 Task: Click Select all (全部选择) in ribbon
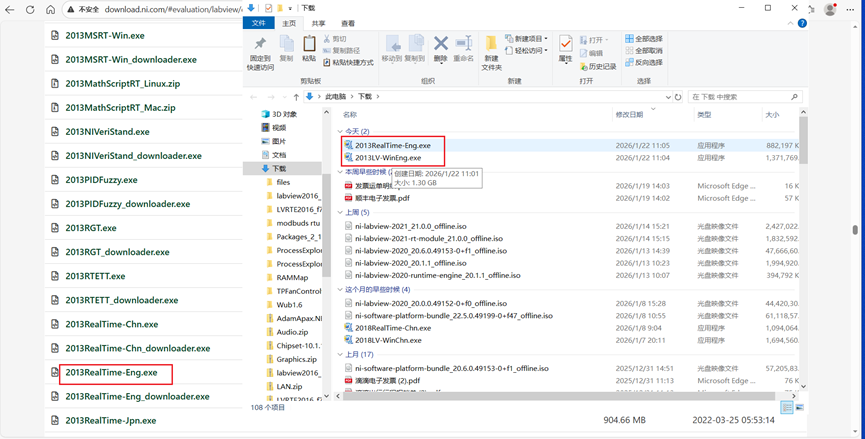click(x=644, y=39)
